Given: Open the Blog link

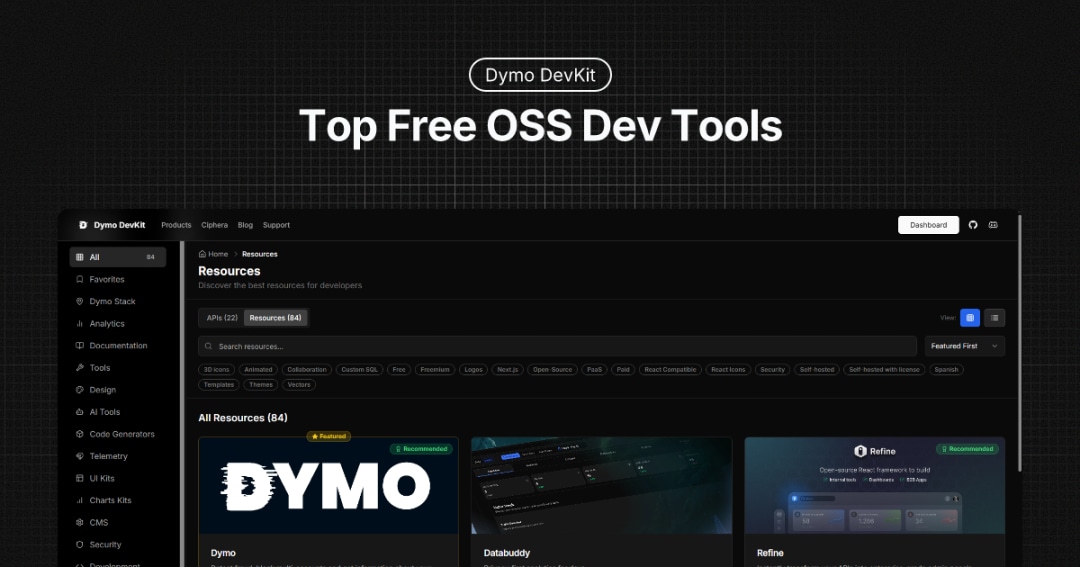Looking at the screenshot, I should pyautogui.click(x=245, y=225).
